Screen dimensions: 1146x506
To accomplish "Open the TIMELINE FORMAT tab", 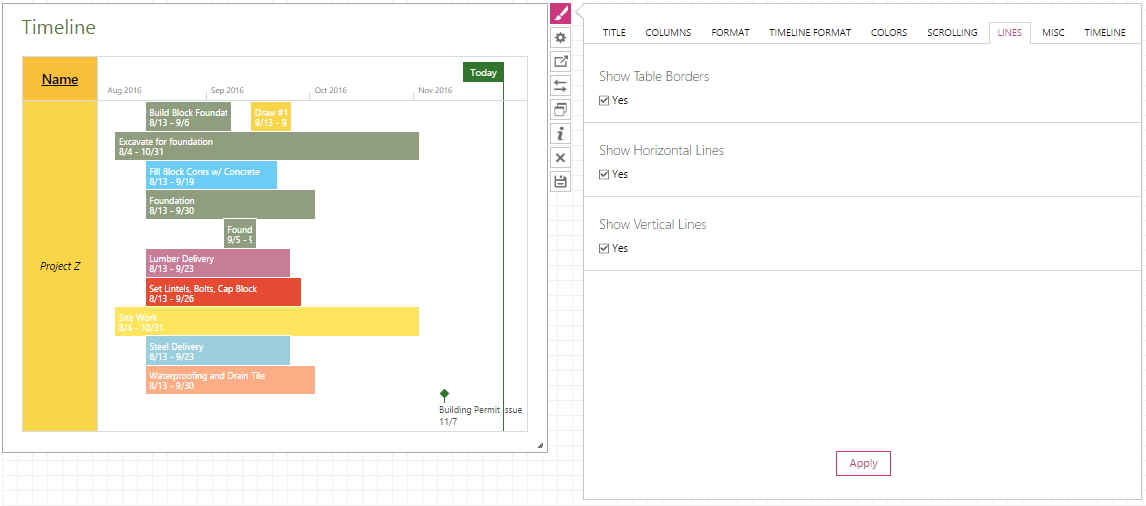I will [810, 33].
